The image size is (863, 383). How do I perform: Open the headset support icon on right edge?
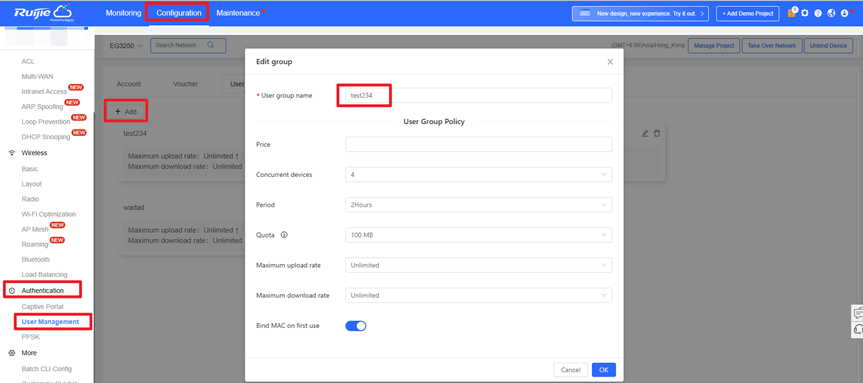(857, 329)
